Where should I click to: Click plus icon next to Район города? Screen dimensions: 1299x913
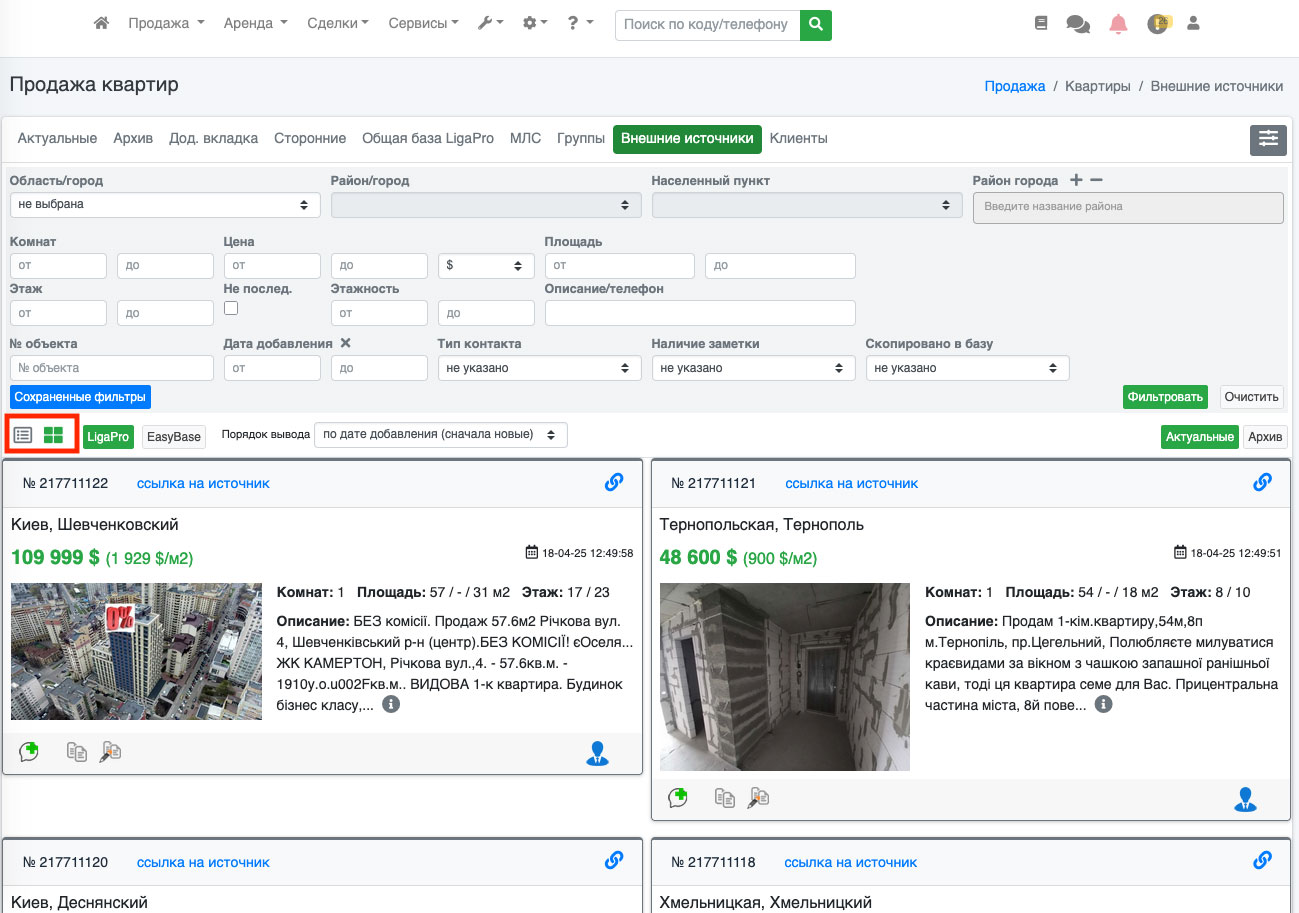pos(1076,180)
